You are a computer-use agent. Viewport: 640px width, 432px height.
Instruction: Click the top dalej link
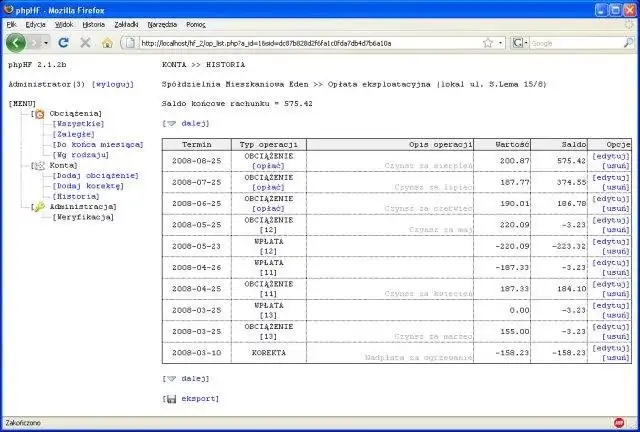pyautogui.click(x=195, y=123)
